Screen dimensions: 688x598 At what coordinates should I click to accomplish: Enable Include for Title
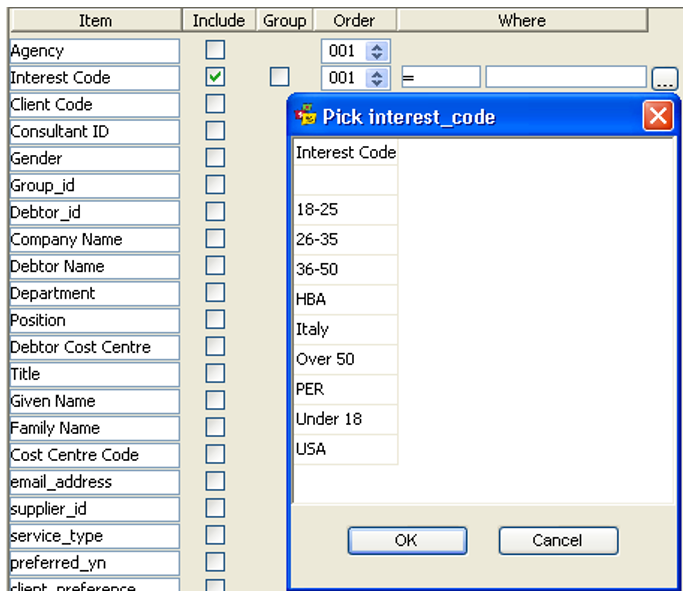215,373
